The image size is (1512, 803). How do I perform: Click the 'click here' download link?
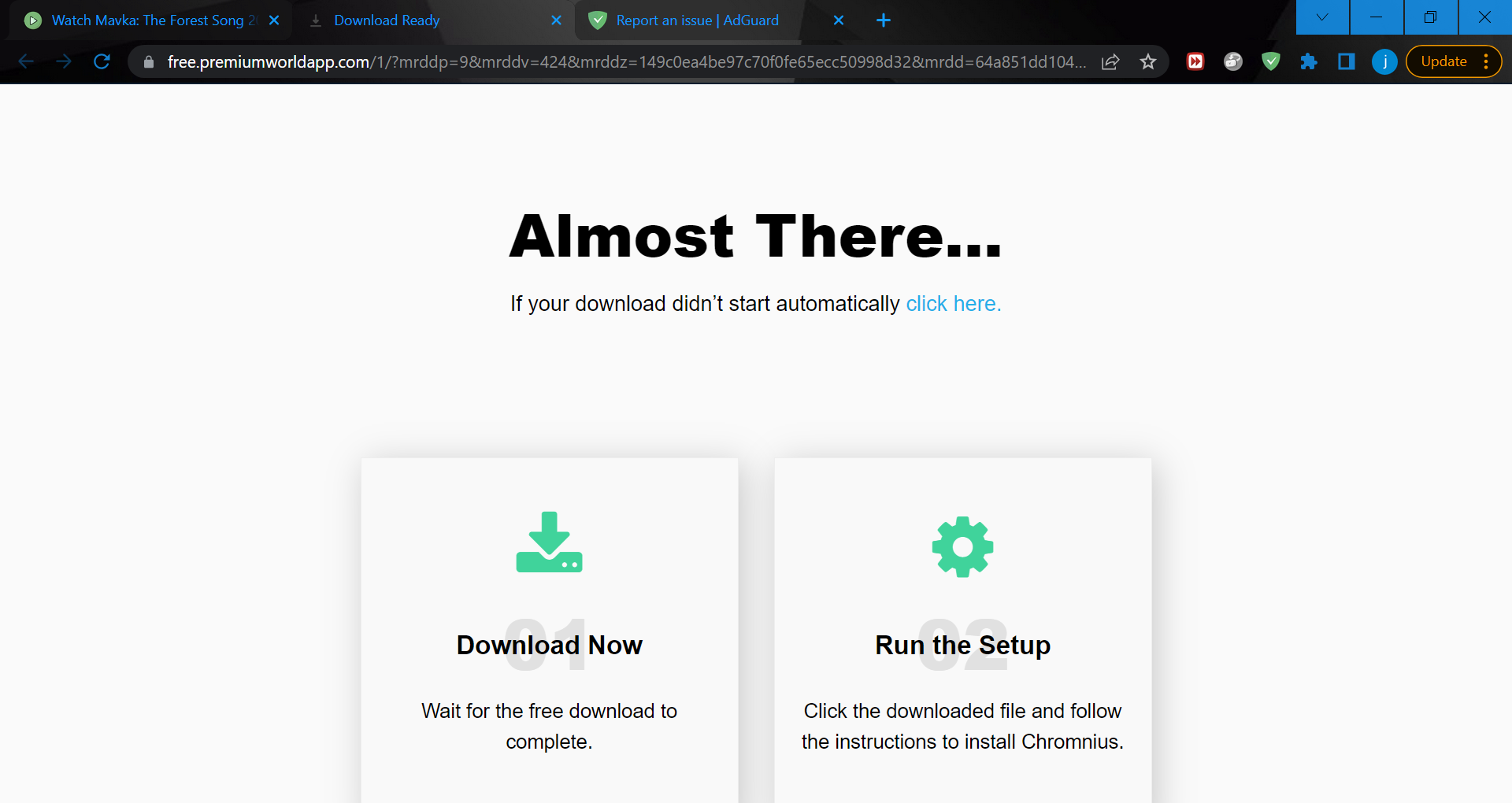pos(953,303)
